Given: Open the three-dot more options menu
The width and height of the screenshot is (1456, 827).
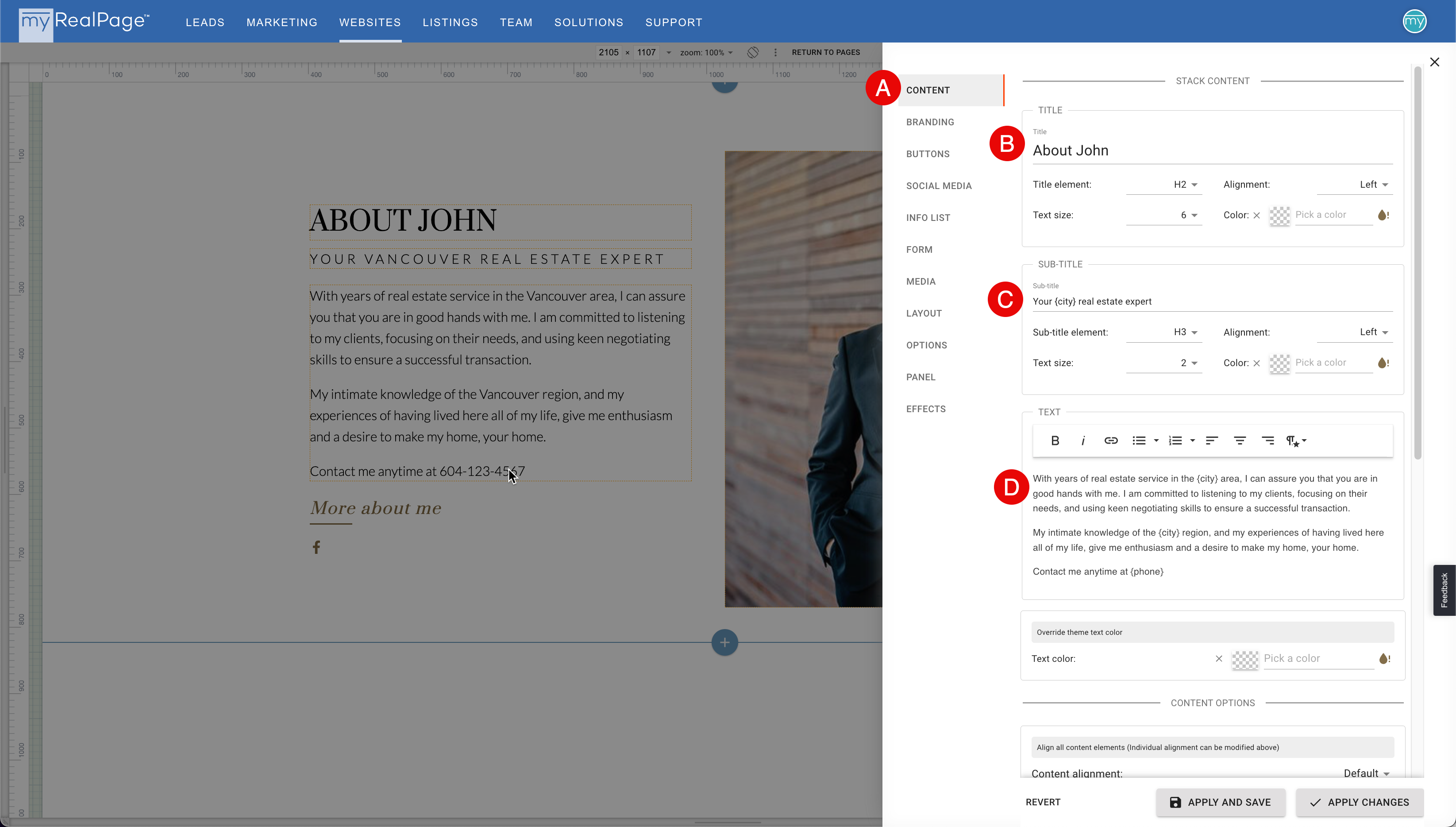Looking at the screenshot, I should point(775,52).
